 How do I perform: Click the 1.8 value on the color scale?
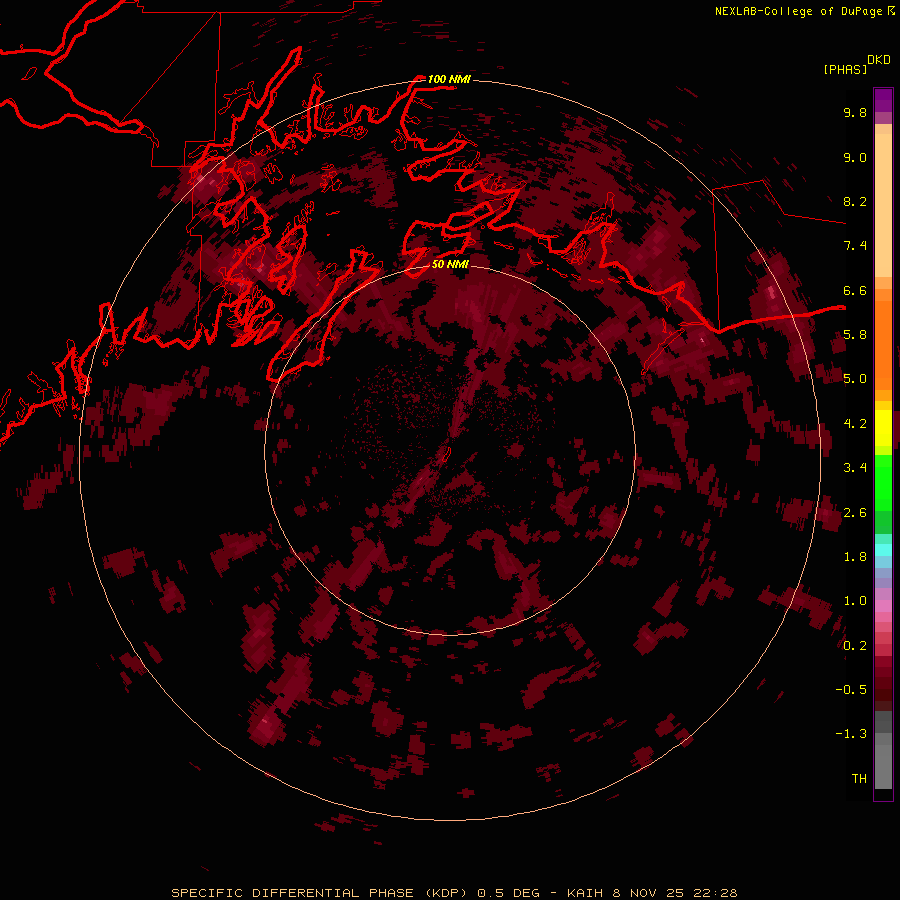click(x=855, y=557)
